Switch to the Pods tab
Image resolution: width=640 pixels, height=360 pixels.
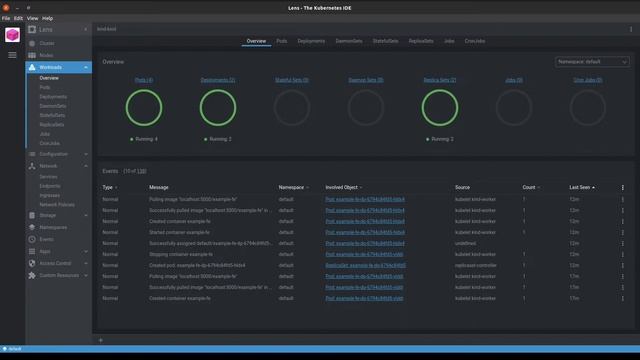coord(282,41)
